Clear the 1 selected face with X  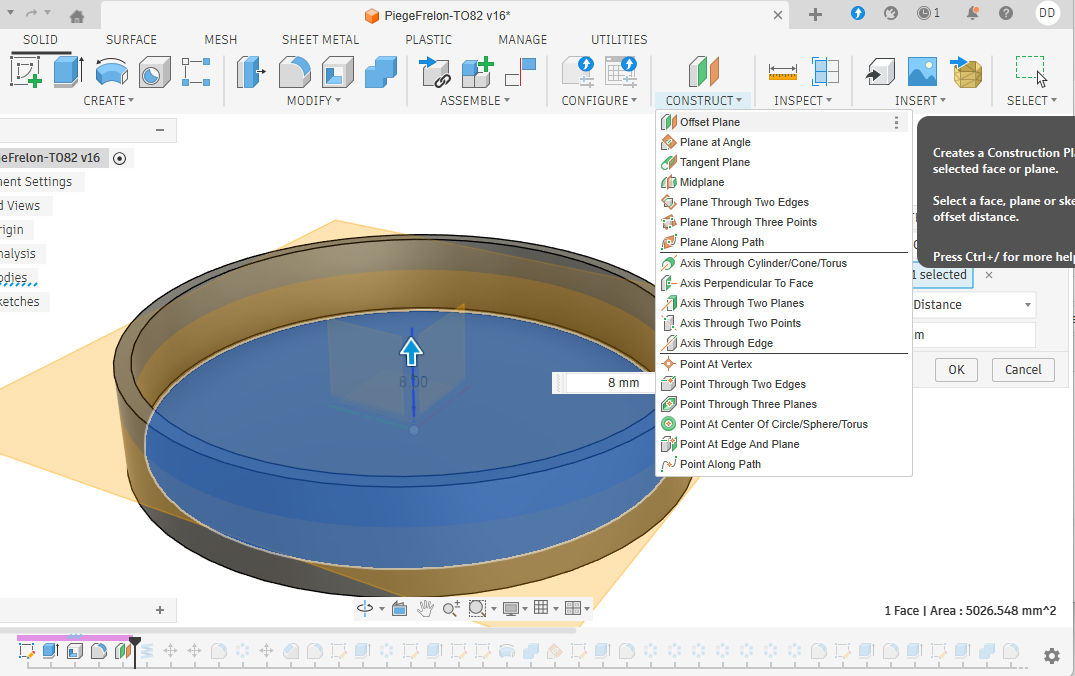(x=989, y=275)
